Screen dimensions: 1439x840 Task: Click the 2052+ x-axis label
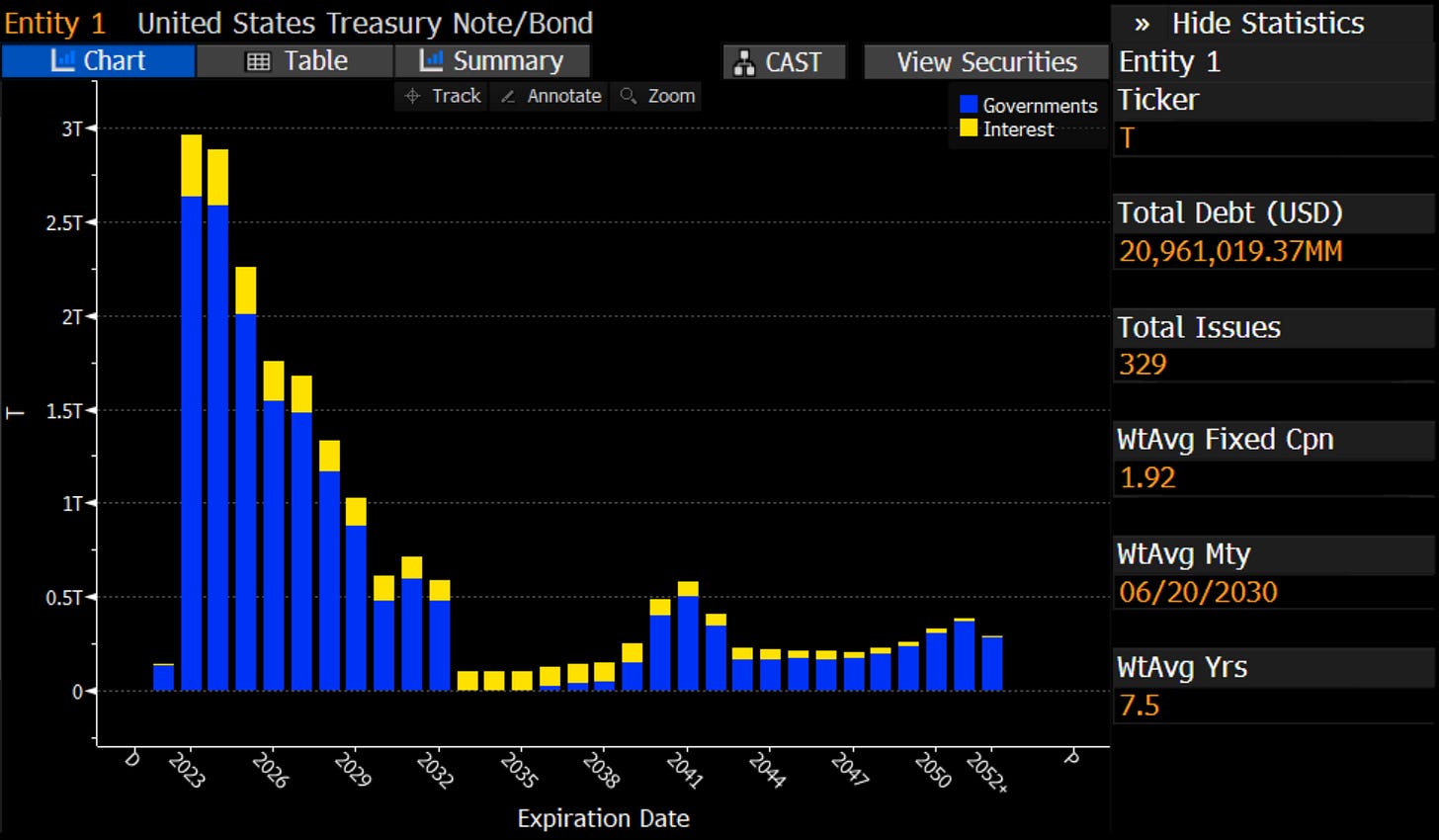click(x=986, y=773)
